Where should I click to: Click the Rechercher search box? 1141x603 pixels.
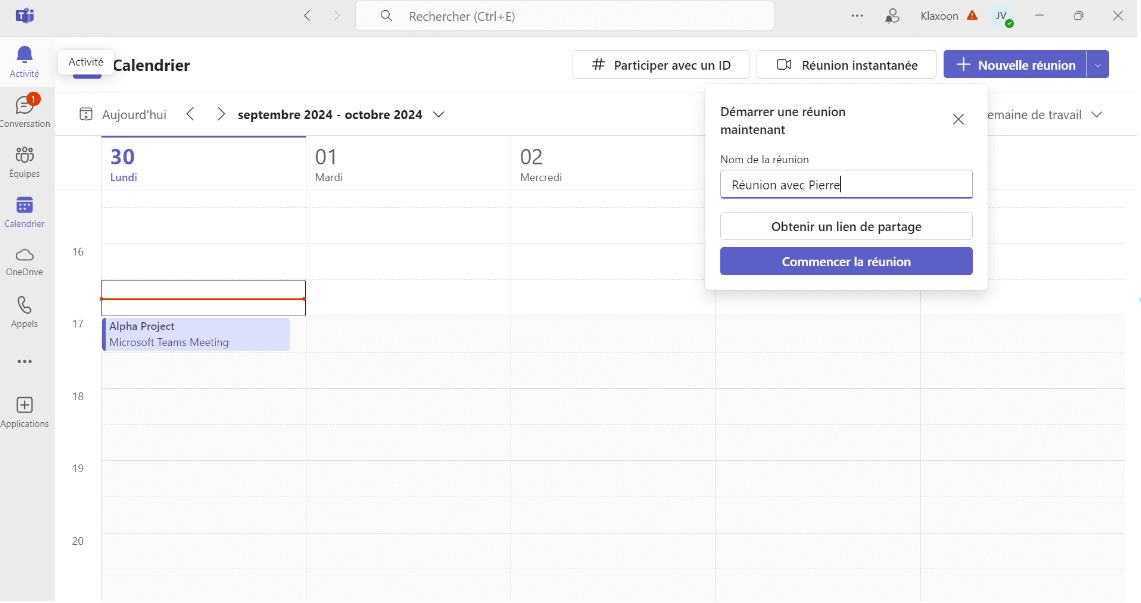565,16
